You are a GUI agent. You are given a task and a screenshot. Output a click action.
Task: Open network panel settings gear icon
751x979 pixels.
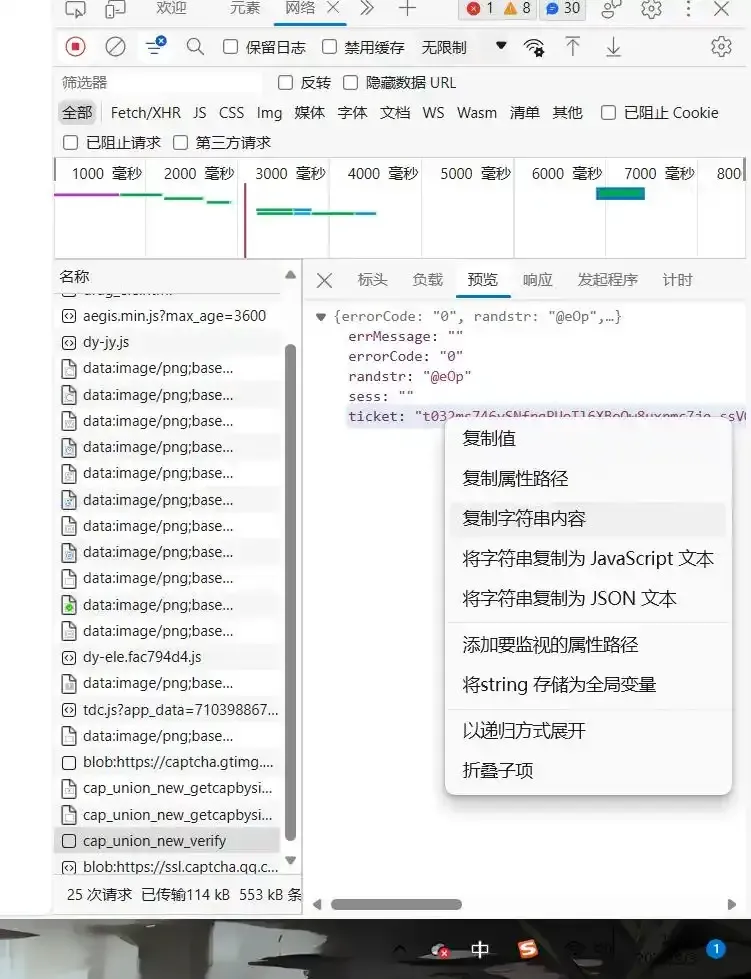click(x=721, y=47)
